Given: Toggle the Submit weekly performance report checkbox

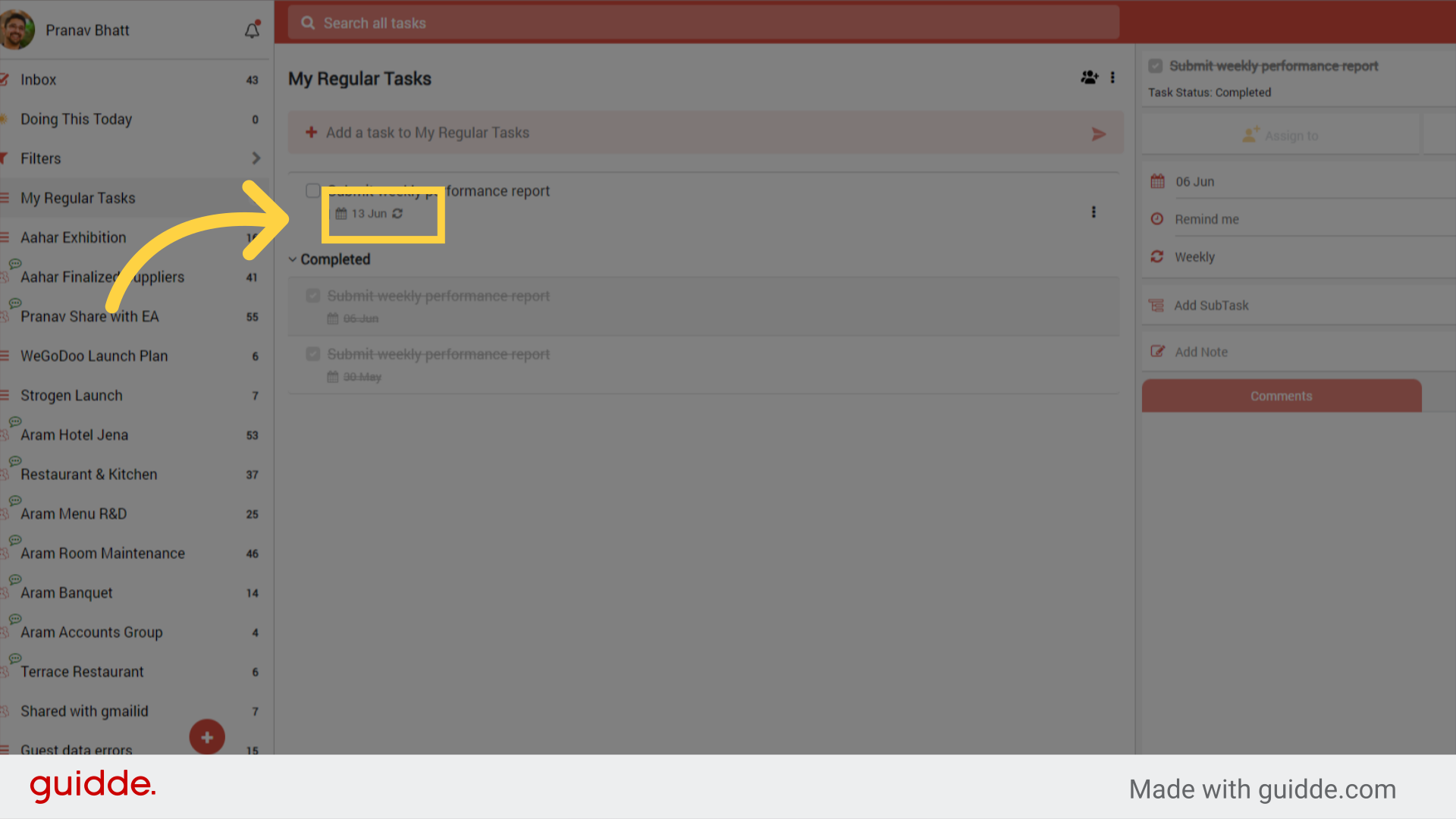Looking at the screenshot, I should pos(312,190).
